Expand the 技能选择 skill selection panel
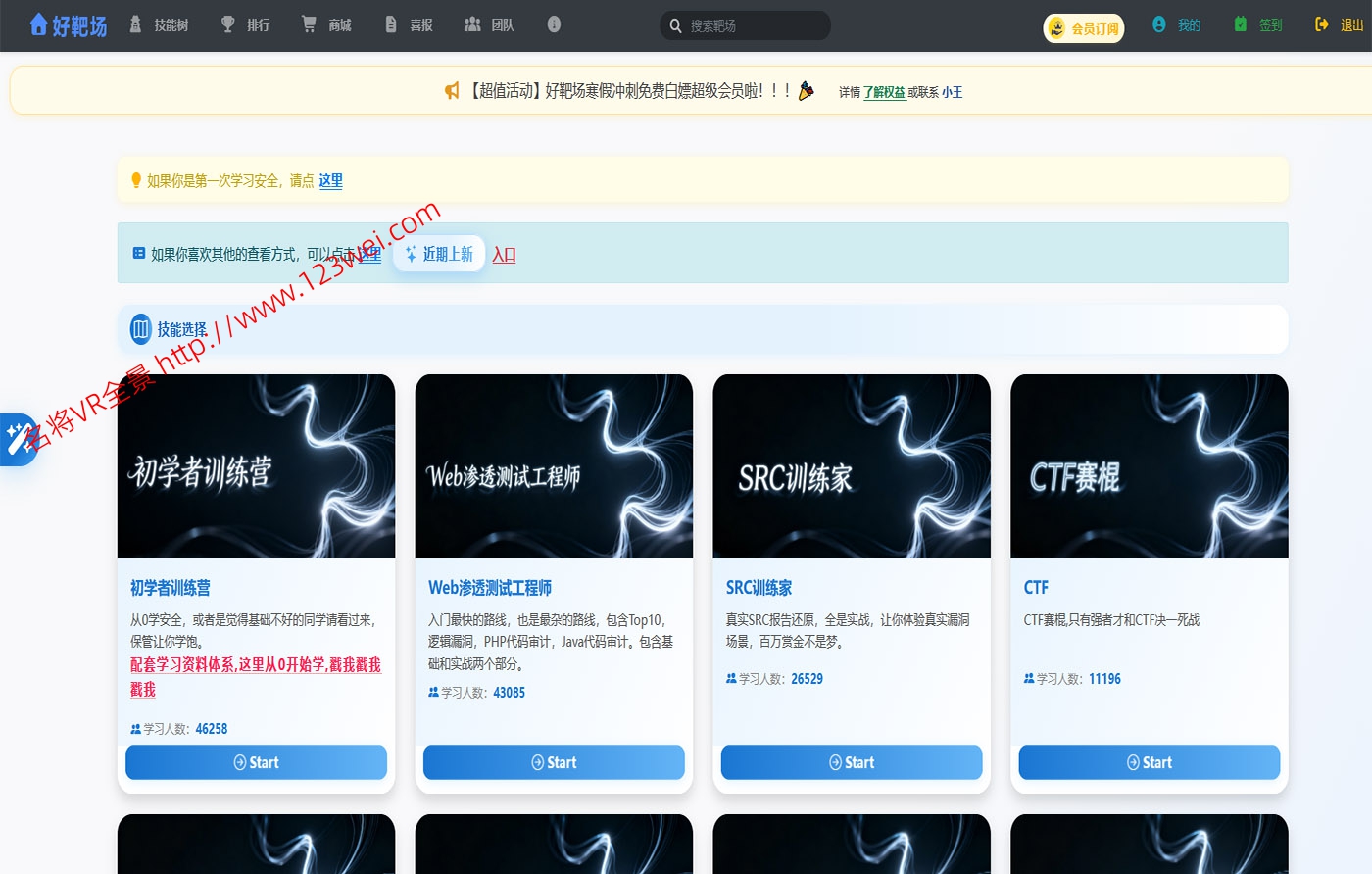Image resolution: width=1372 pixels, height=874 pixels. 141,329
